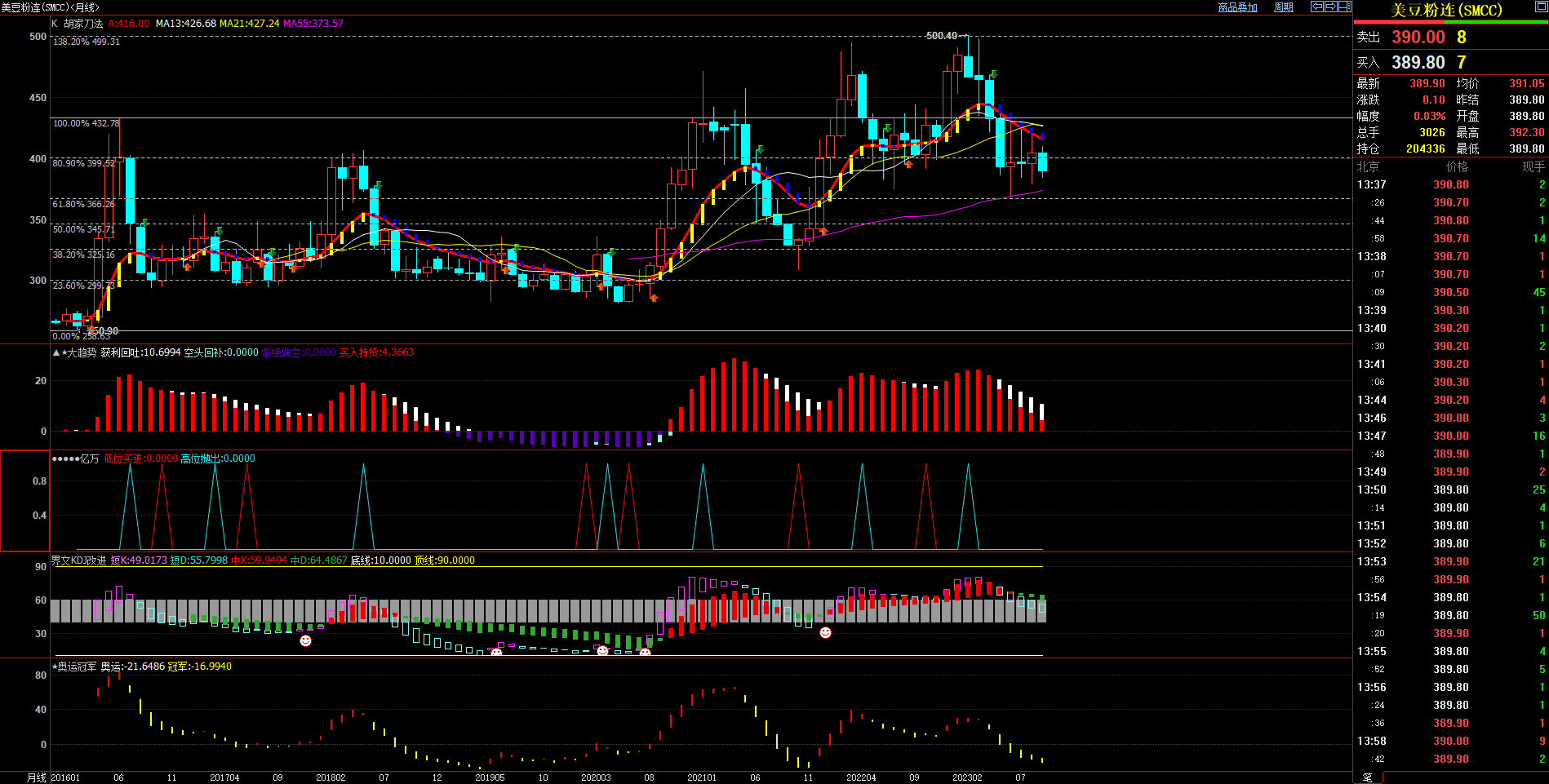Click the 卖出 price 390.00

pos(1418,38)
